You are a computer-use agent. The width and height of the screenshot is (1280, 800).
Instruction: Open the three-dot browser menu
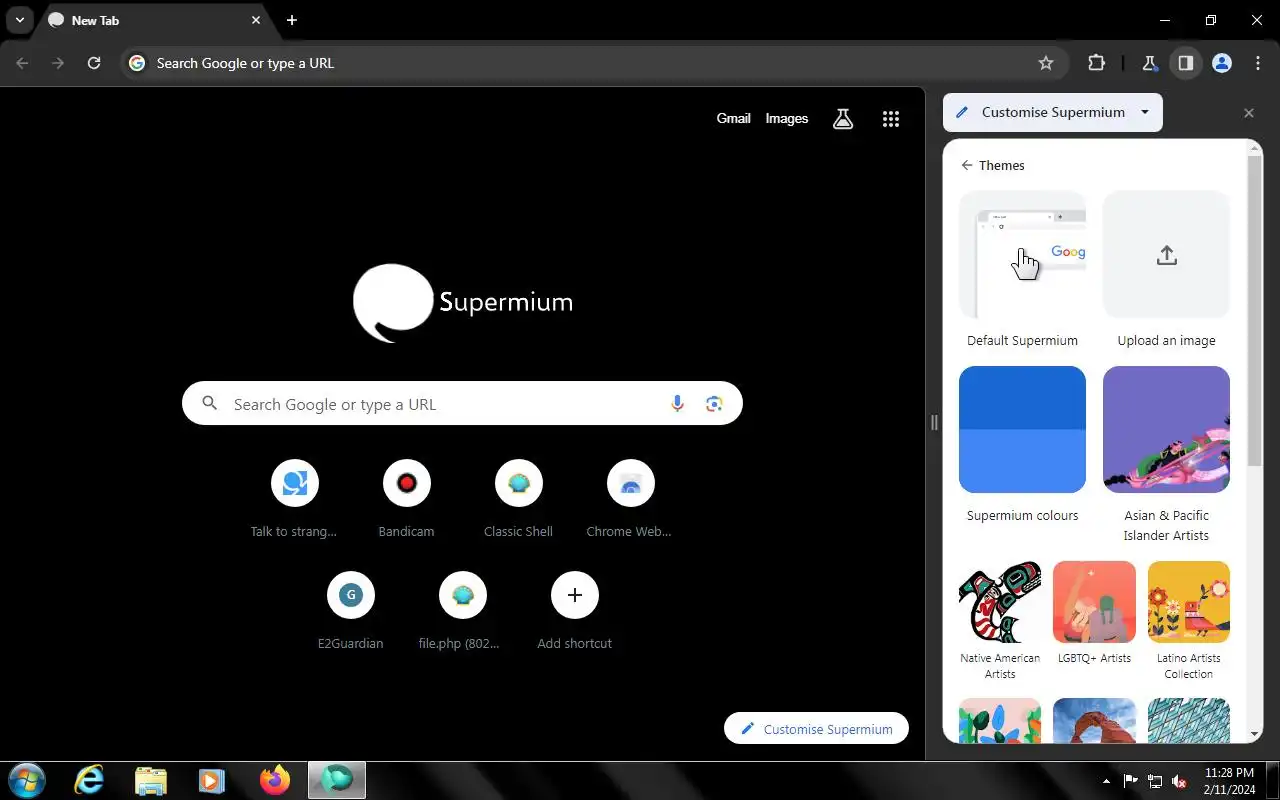(1257, 63)
